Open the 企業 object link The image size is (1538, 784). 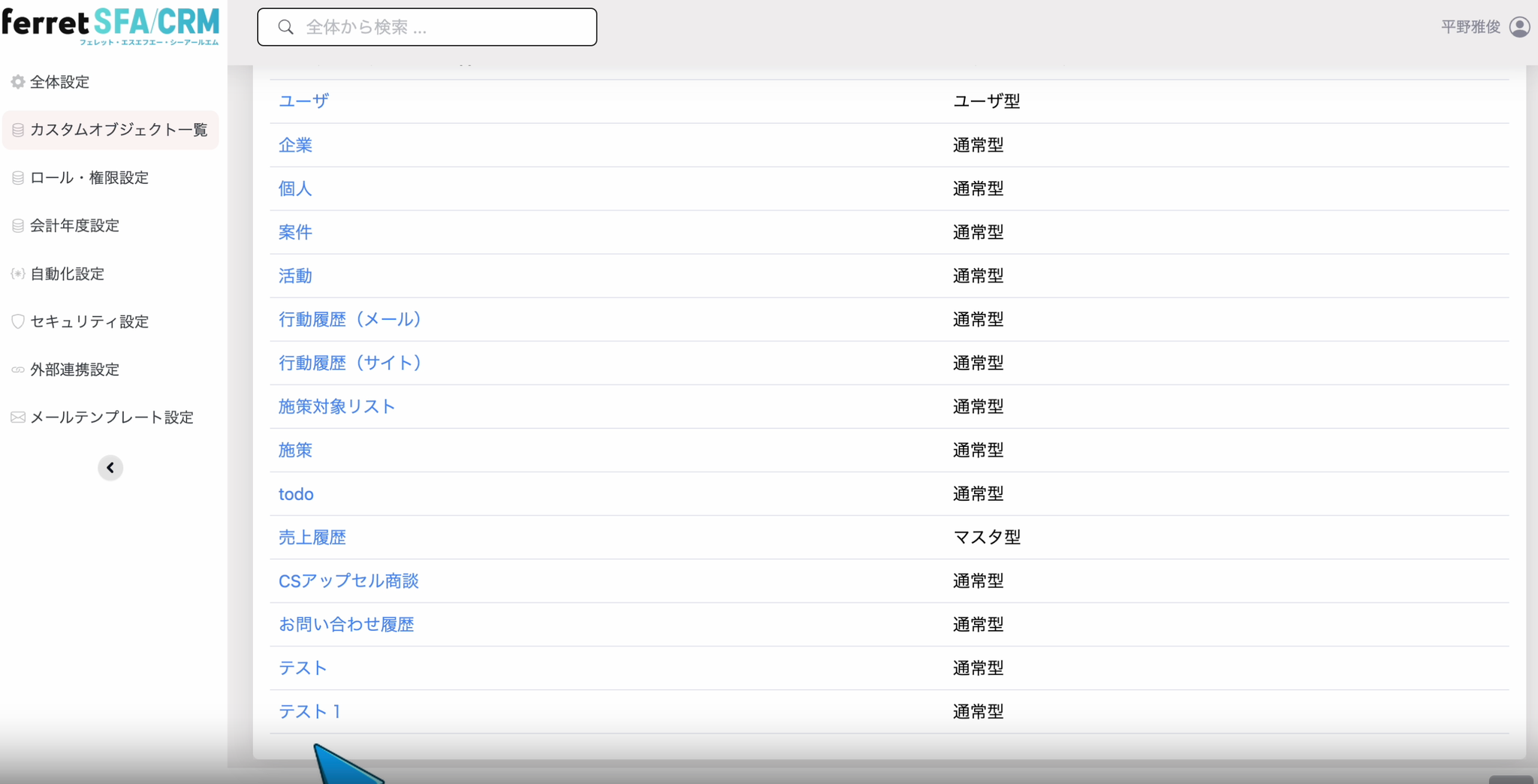coord(295,145)
